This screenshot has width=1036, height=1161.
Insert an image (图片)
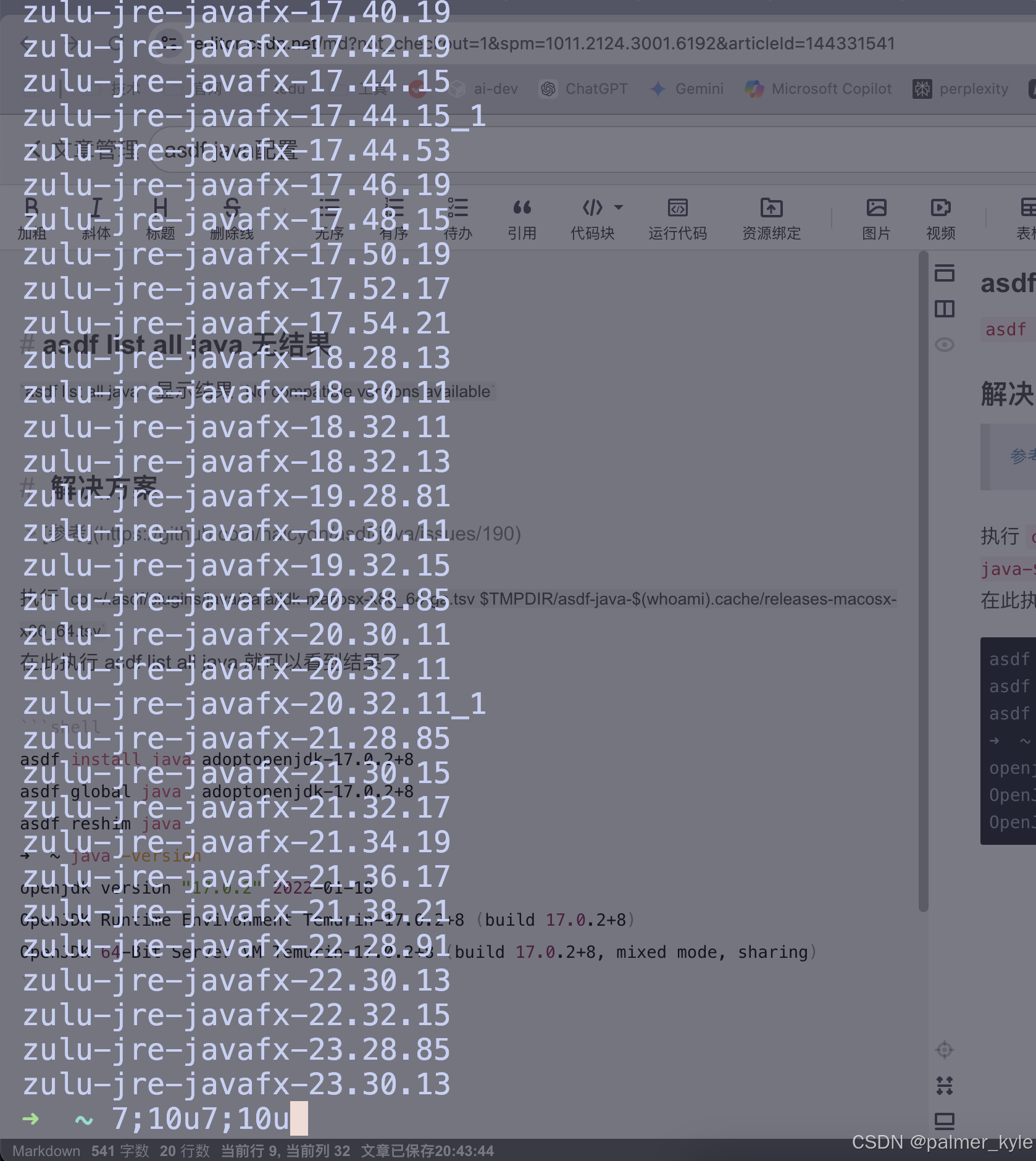[x=876, y=218]
